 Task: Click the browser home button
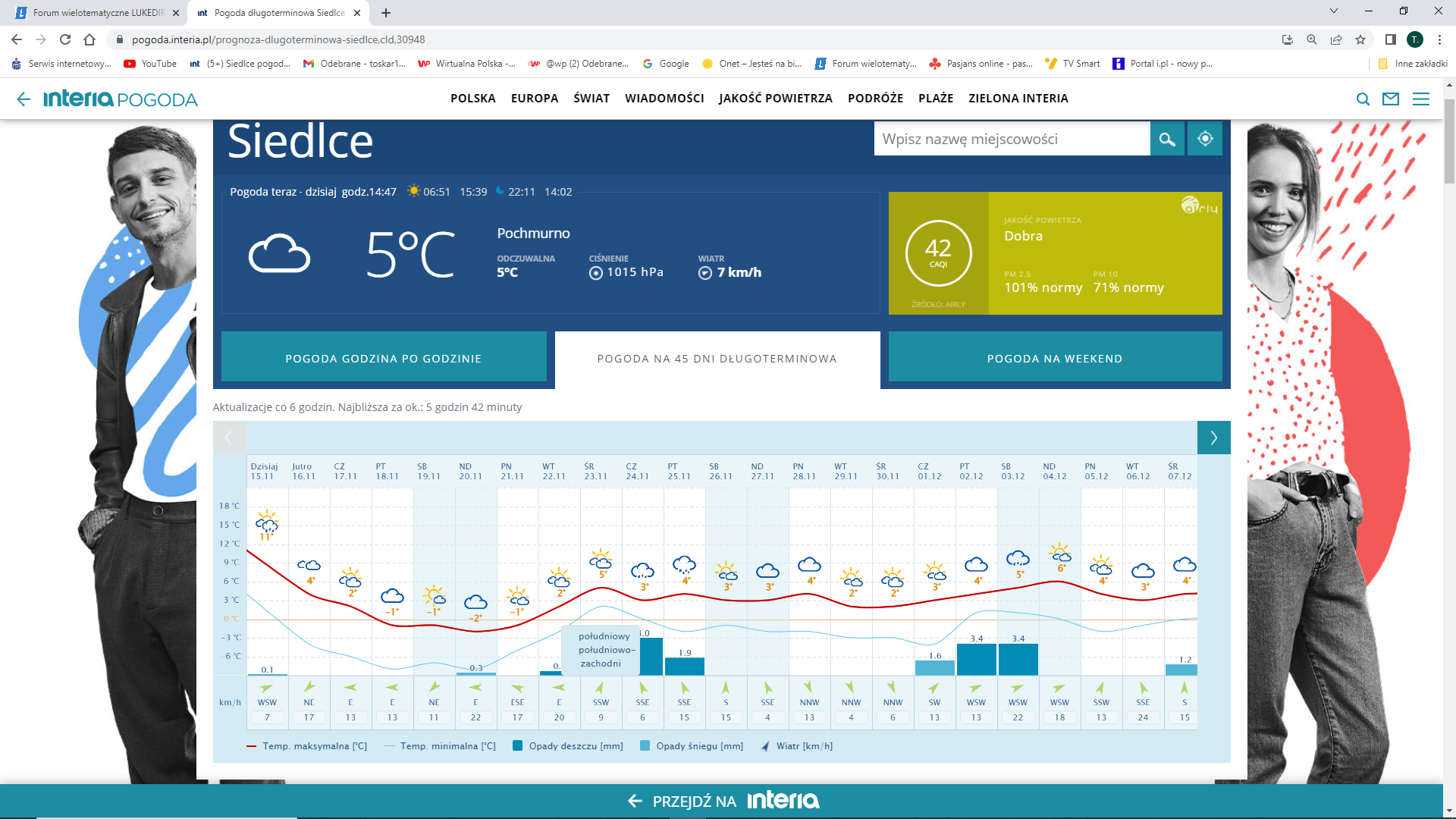click(89, 39)
